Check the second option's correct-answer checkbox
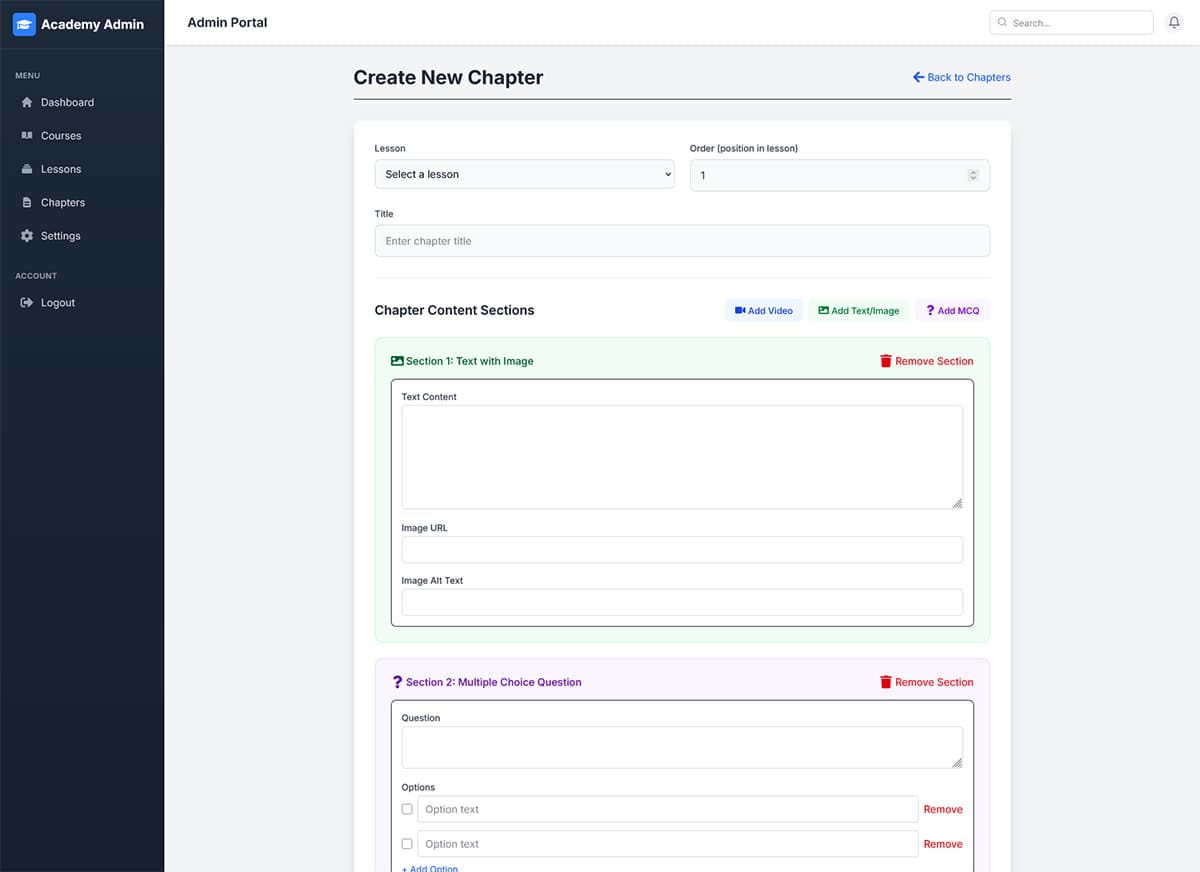1200x872 pixels. (407, 844)
